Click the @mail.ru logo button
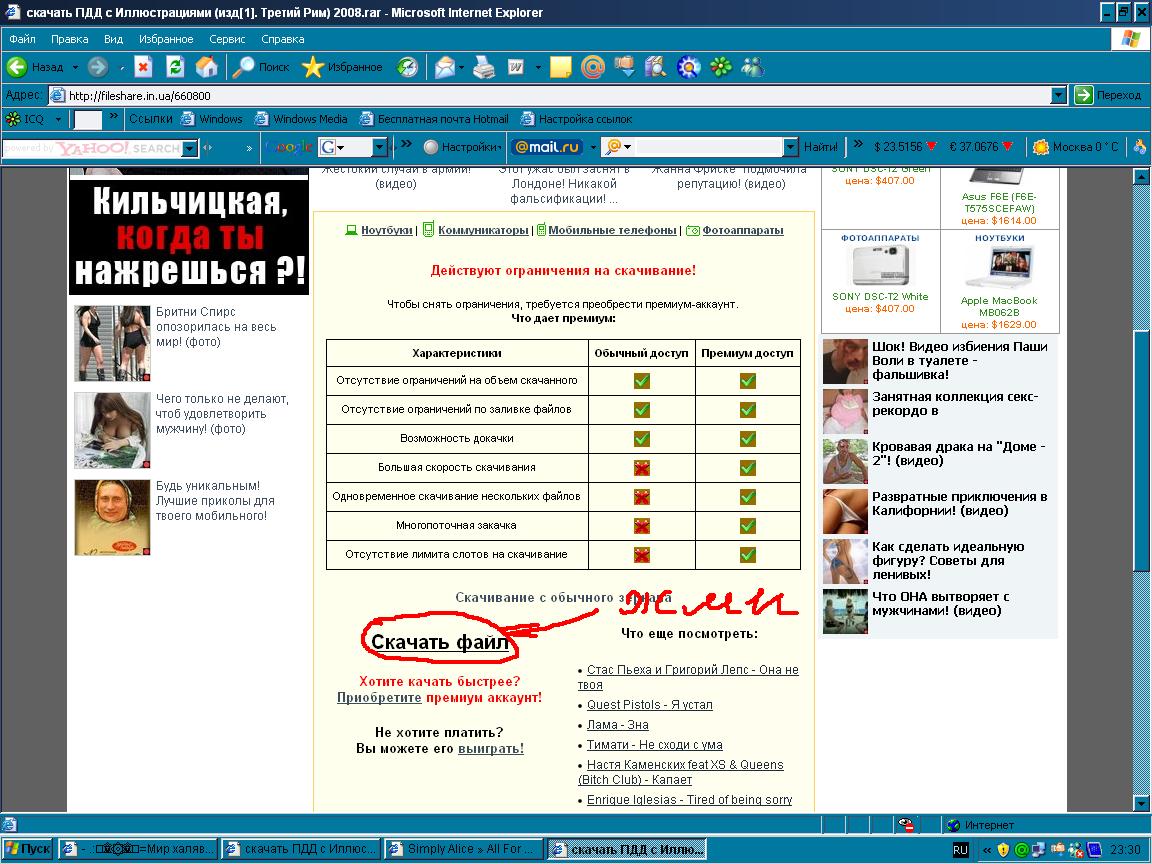 tap(547, 147)
